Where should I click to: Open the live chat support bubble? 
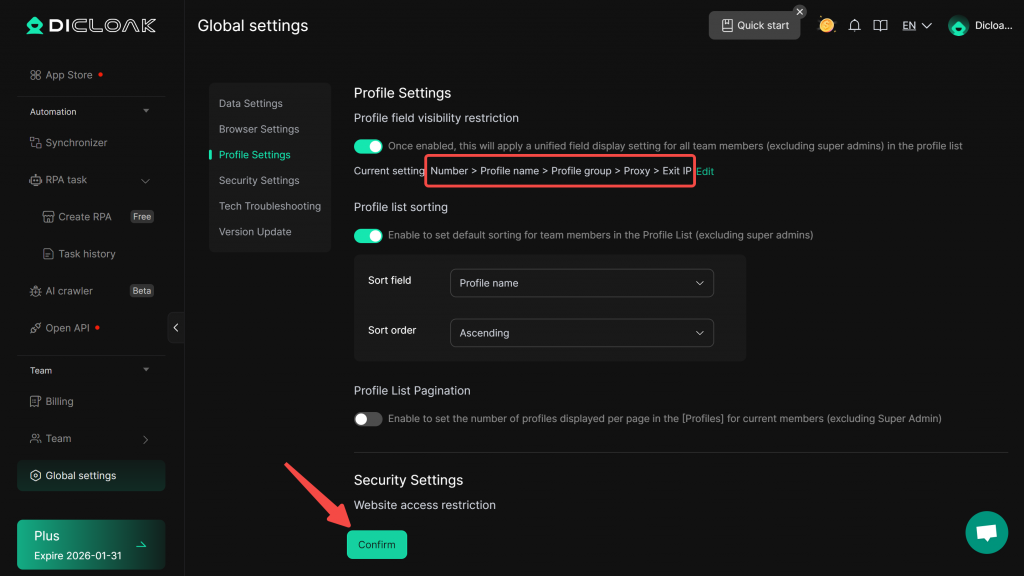click(986, 532)
